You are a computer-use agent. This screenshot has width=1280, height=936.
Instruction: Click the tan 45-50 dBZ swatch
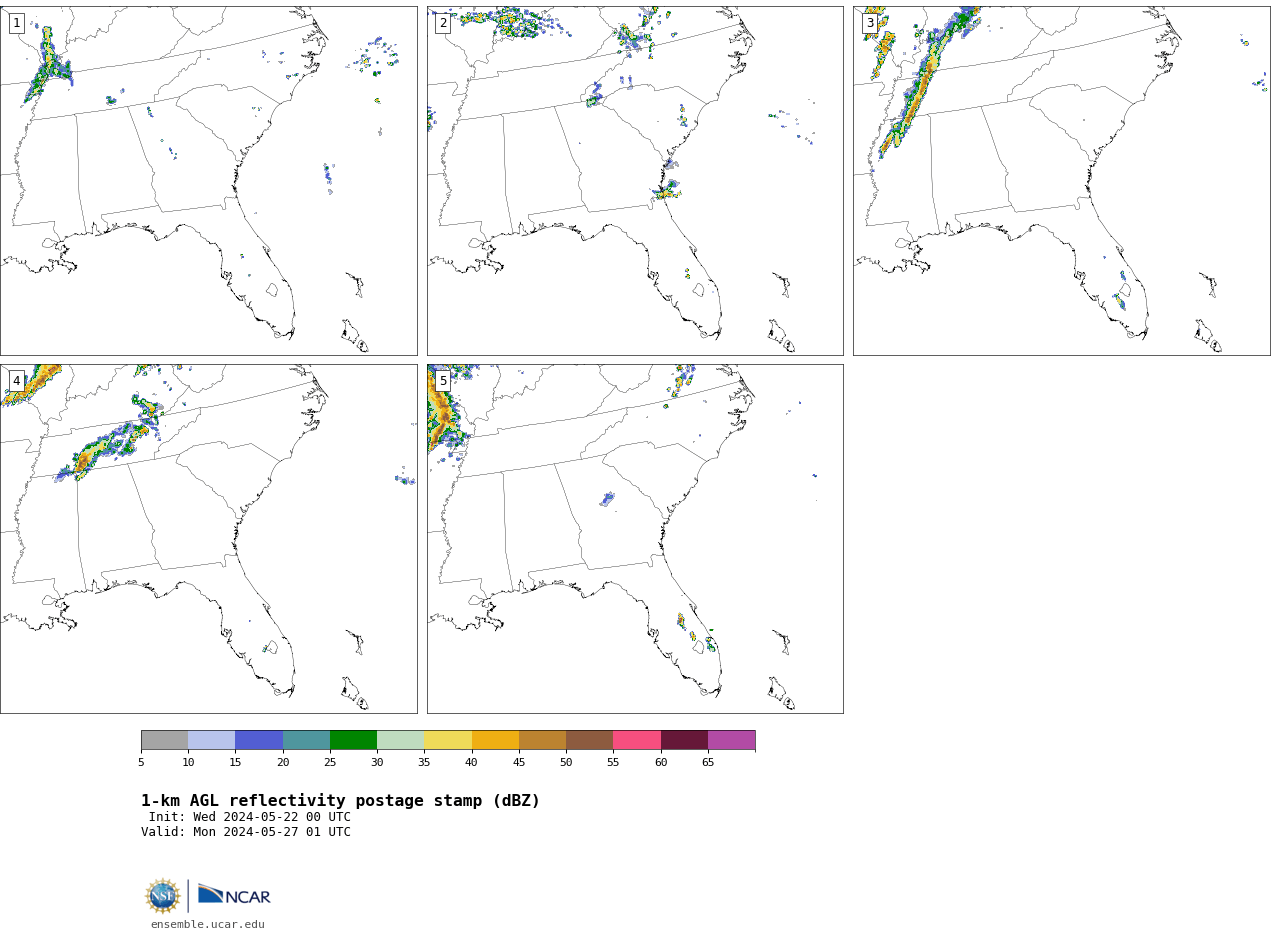pos(542,740)
